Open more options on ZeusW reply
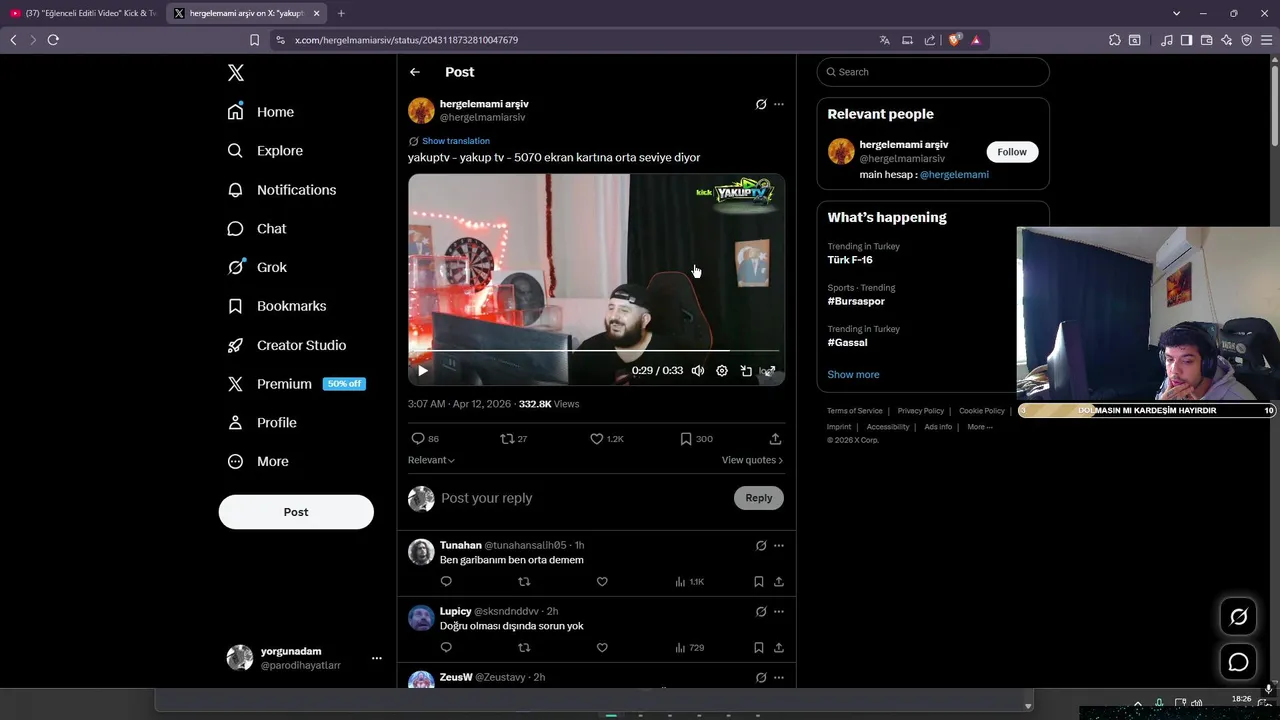This screenshot has width=1280, height=720. pos(779,678)
